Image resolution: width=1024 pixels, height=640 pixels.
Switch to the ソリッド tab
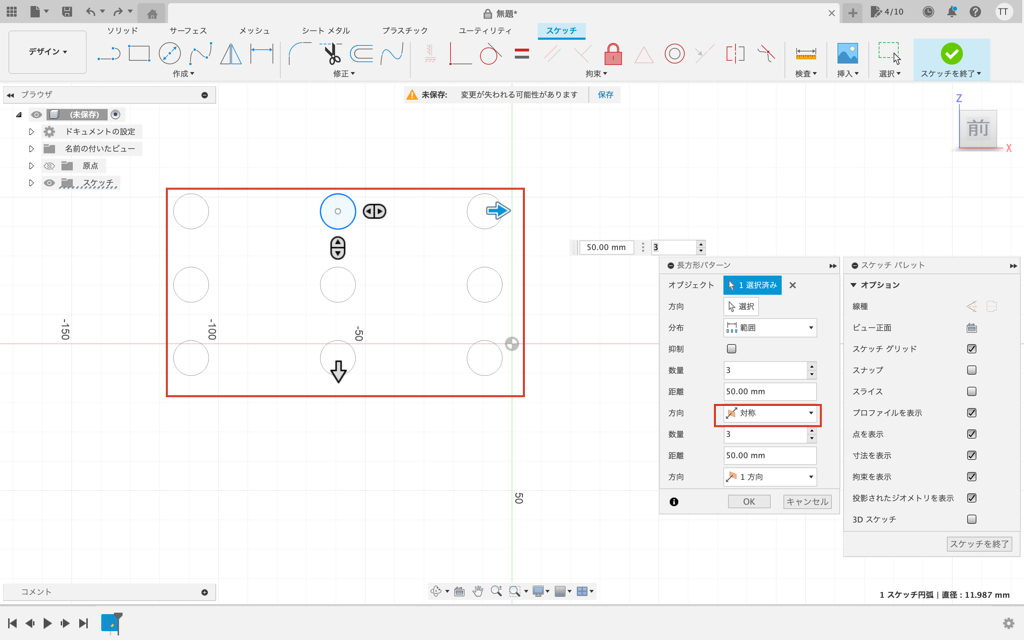pyautogui.click(x=122, y=31)
